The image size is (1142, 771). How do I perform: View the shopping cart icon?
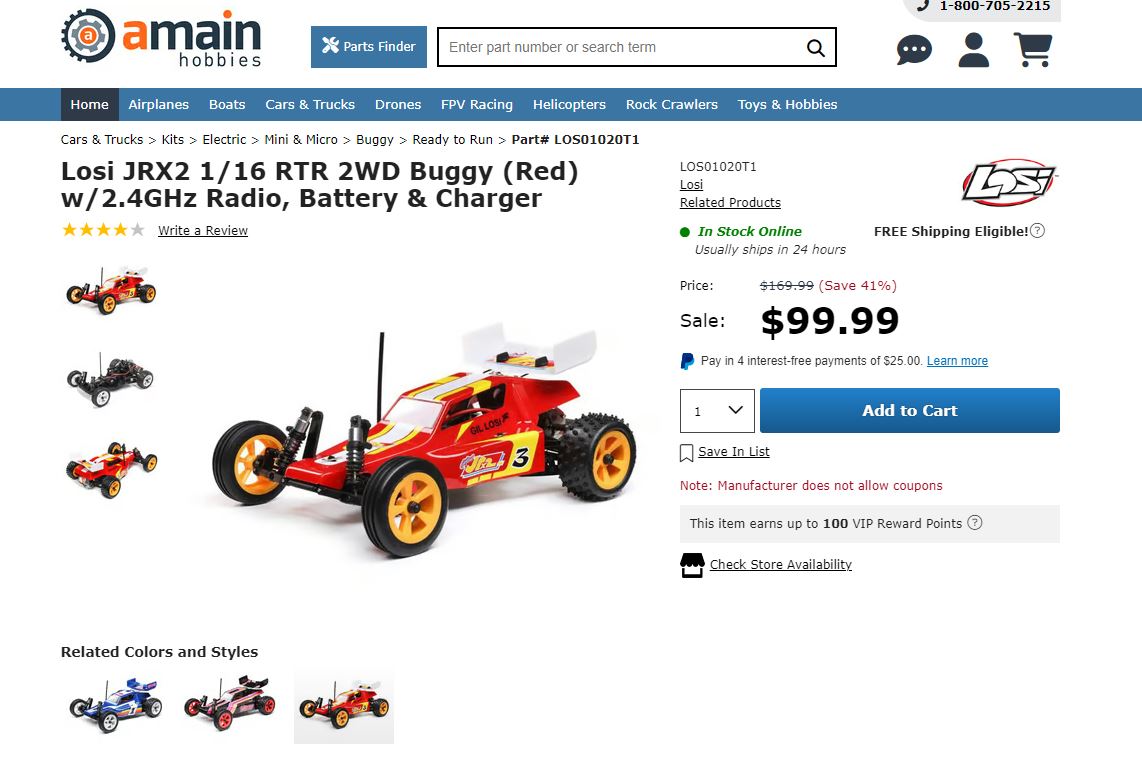pyautogui.click(x=1033, y=50)
